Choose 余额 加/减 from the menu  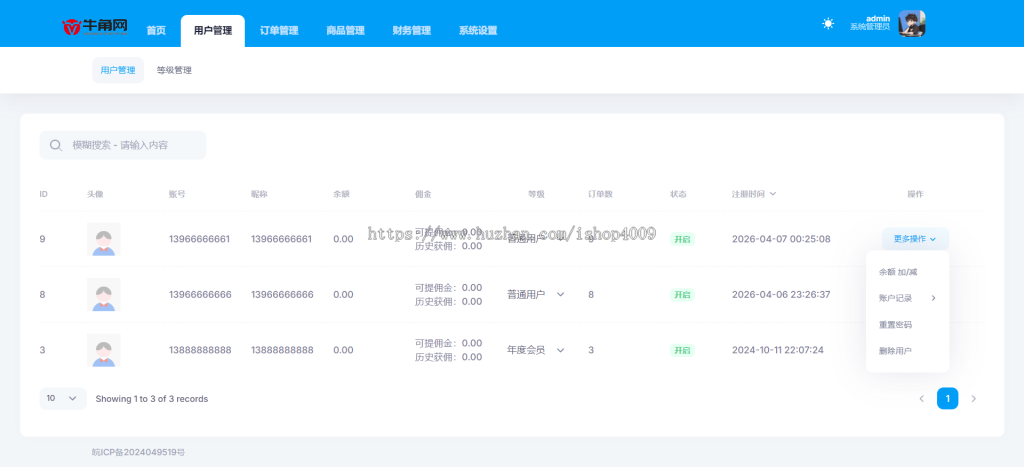tap(907, 272)
